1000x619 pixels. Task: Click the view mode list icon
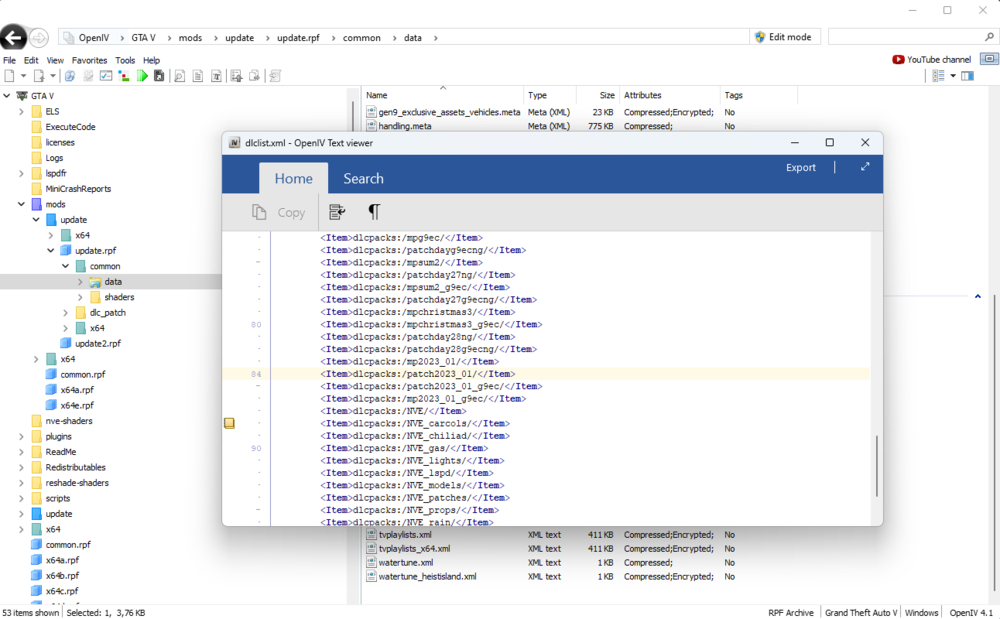(938, 76)
